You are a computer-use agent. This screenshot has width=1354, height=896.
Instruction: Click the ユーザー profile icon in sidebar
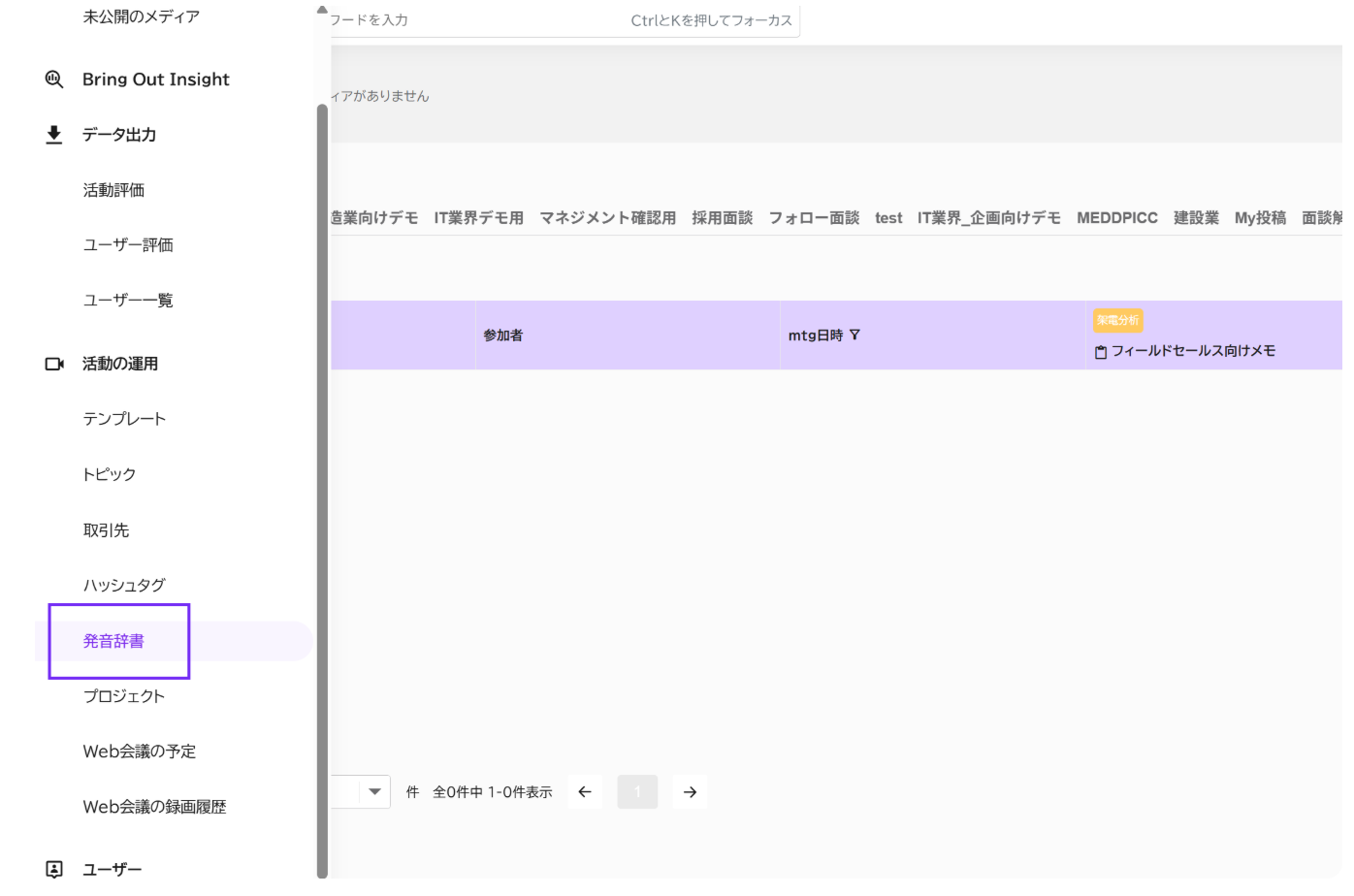(54, 870)
